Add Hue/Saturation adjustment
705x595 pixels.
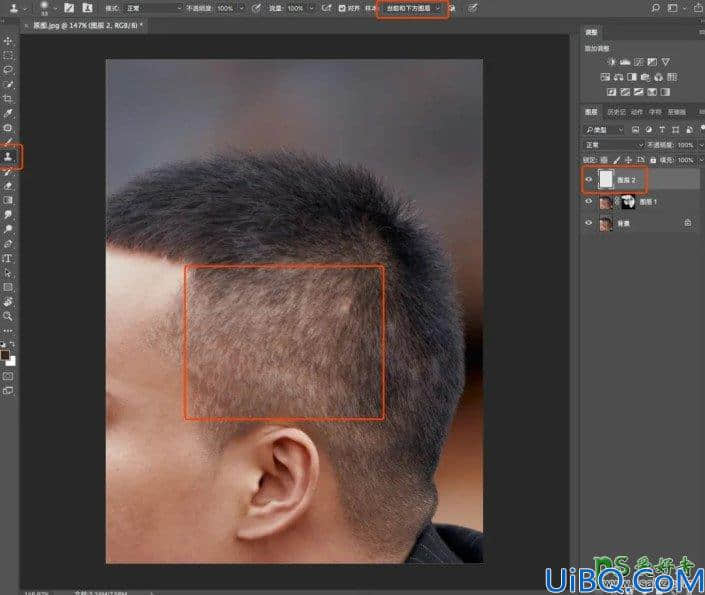click(605, 77)
